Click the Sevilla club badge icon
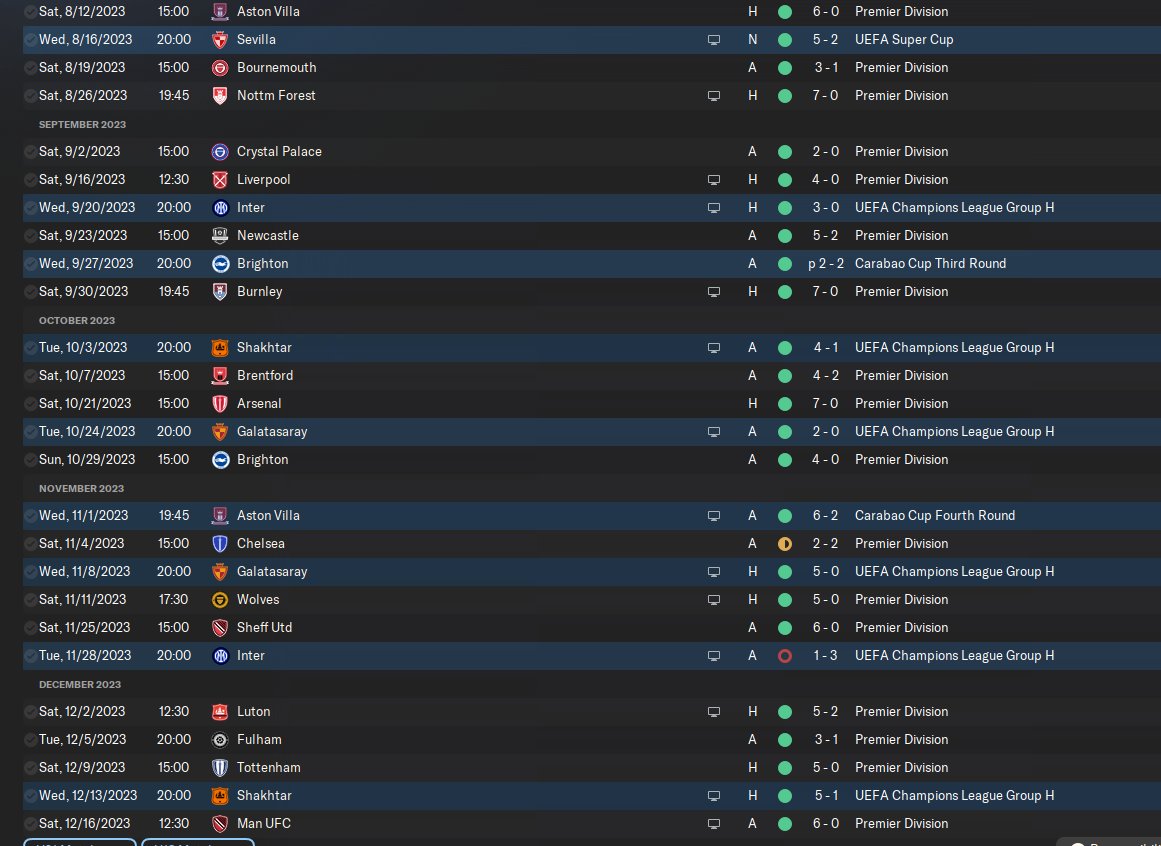This screenshot has width=1161, height=846. coord(220,40)
